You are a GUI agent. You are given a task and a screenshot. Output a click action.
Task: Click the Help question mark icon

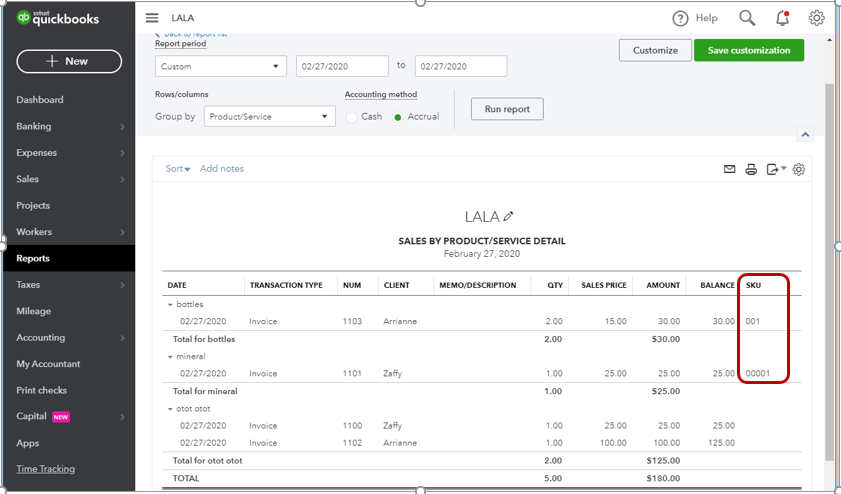(x=681, y=18)
